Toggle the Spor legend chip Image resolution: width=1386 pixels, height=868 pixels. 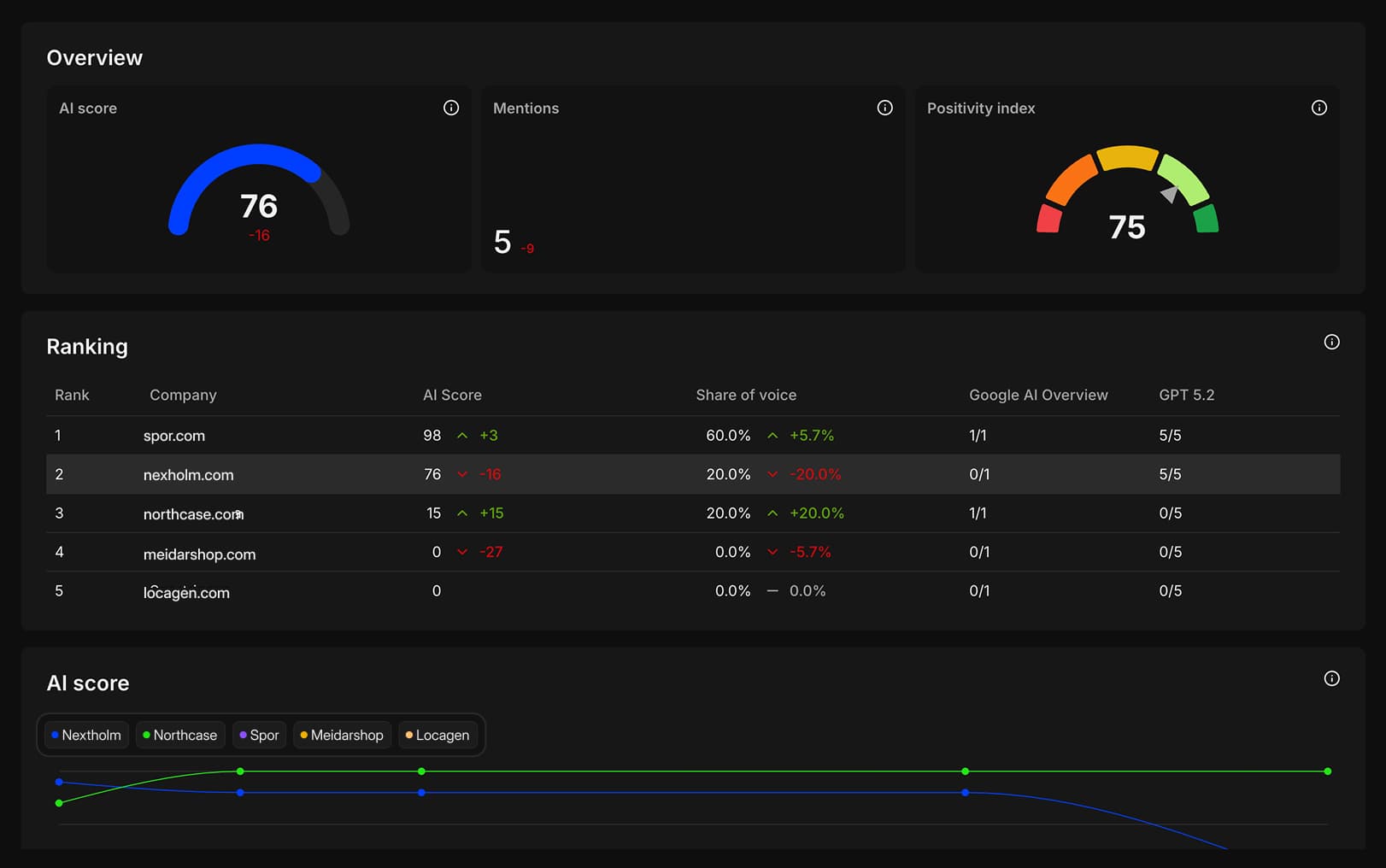tap(259, 735)
